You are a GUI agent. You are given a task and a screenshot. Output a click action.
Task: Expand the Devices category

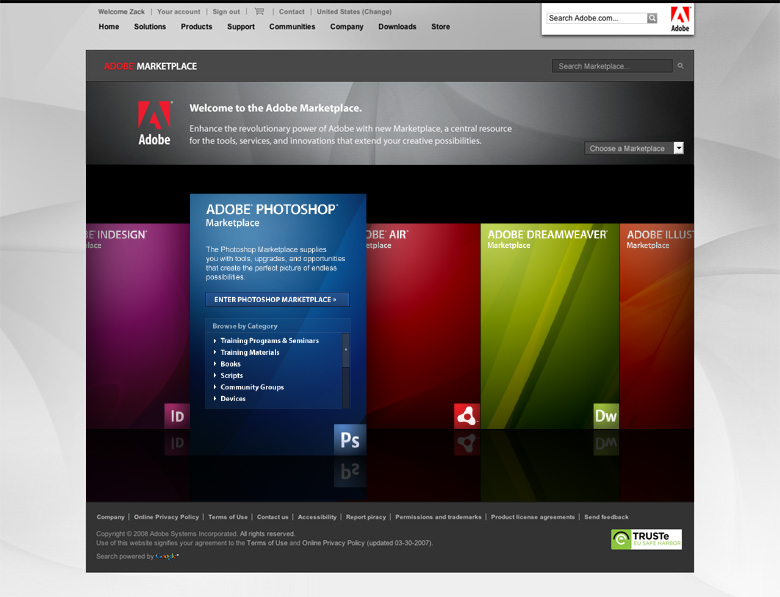(233, 398)
